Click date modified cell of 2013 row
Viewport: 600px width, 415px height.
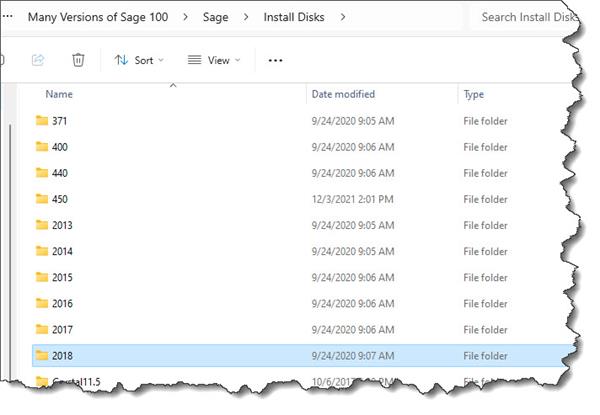pyautogui.click(x=353, y=225)
